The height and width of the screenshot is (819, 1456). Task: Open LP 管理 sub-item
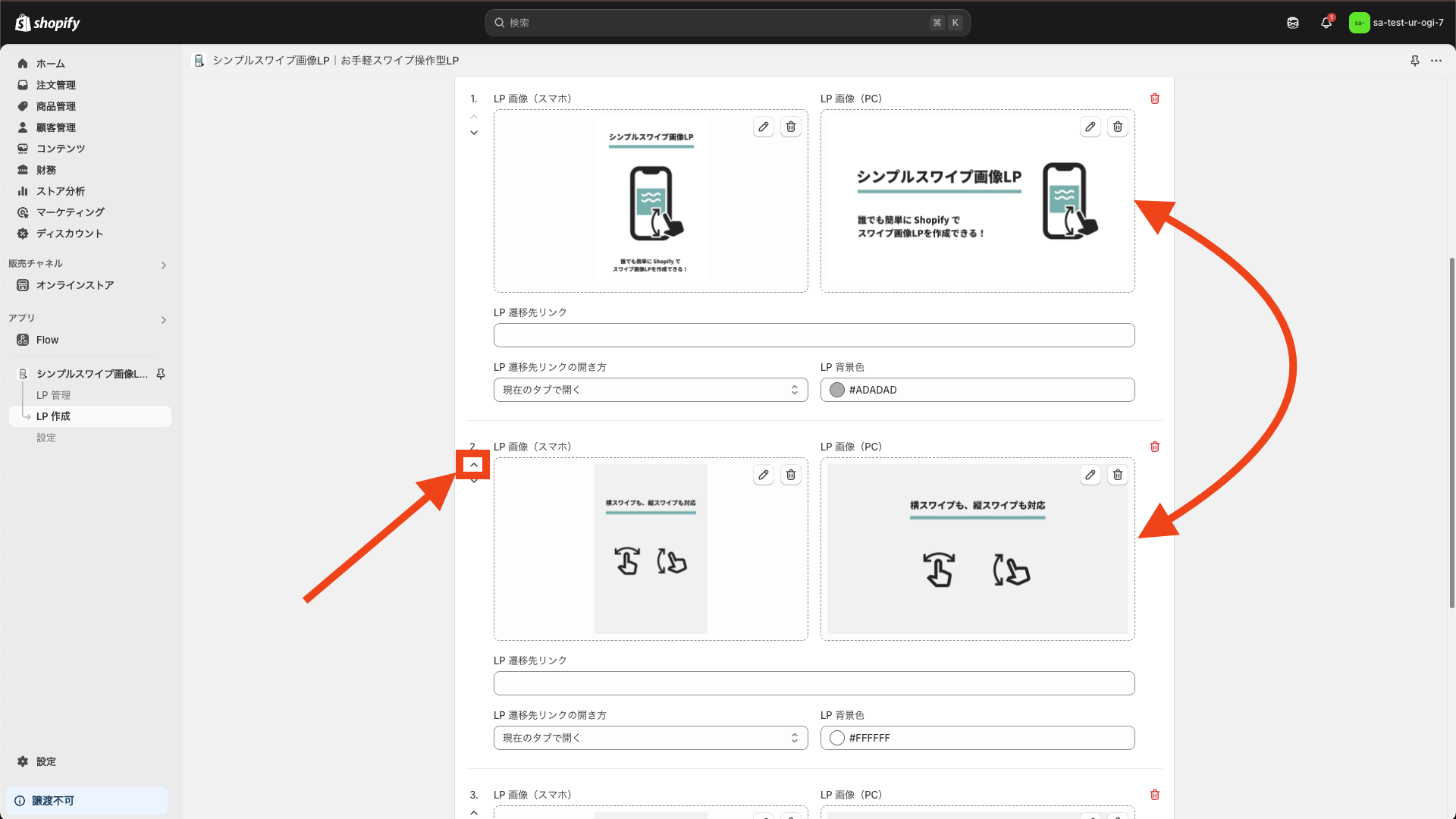[53, 395]
